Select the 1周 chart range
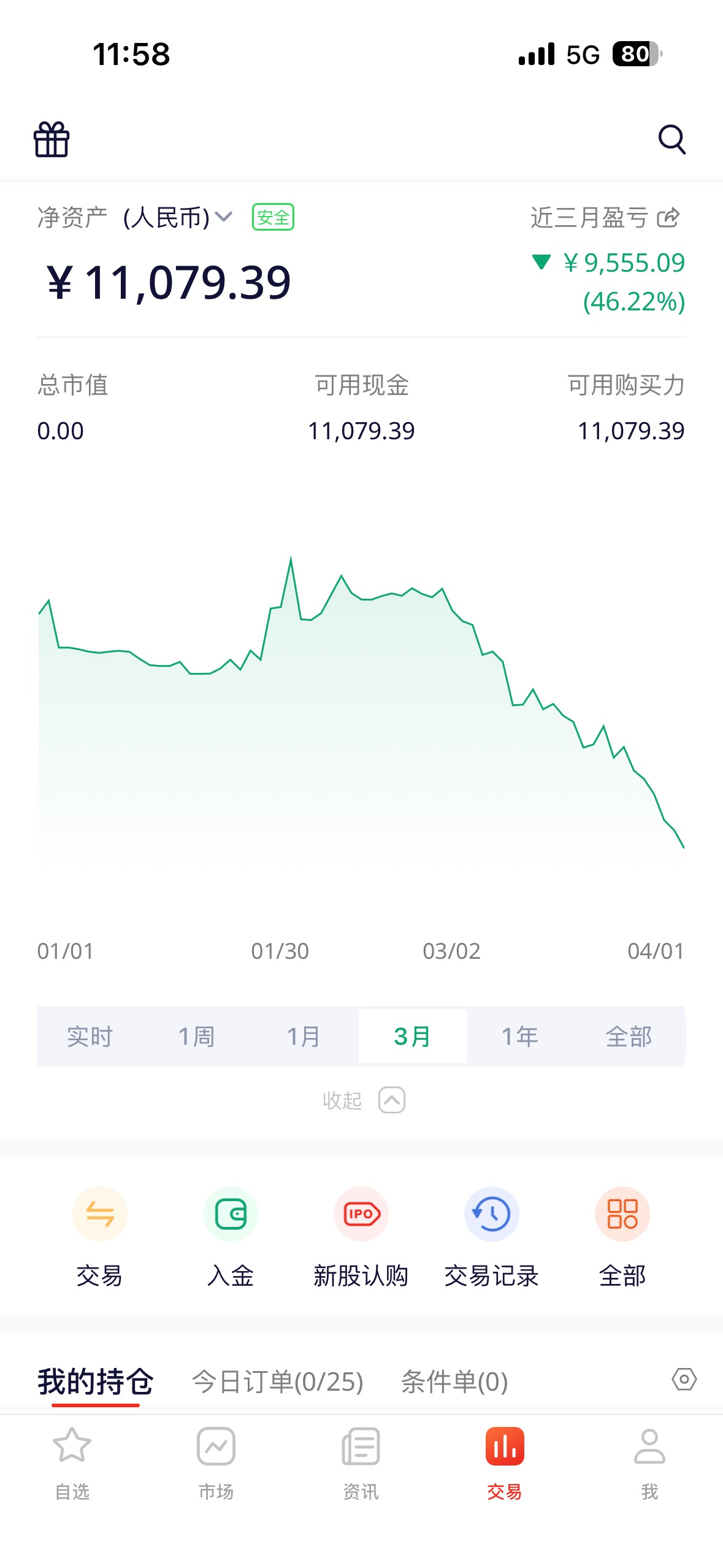Screen dimensions: 723x1568 pyautogui.click(x=196, y=1037)
